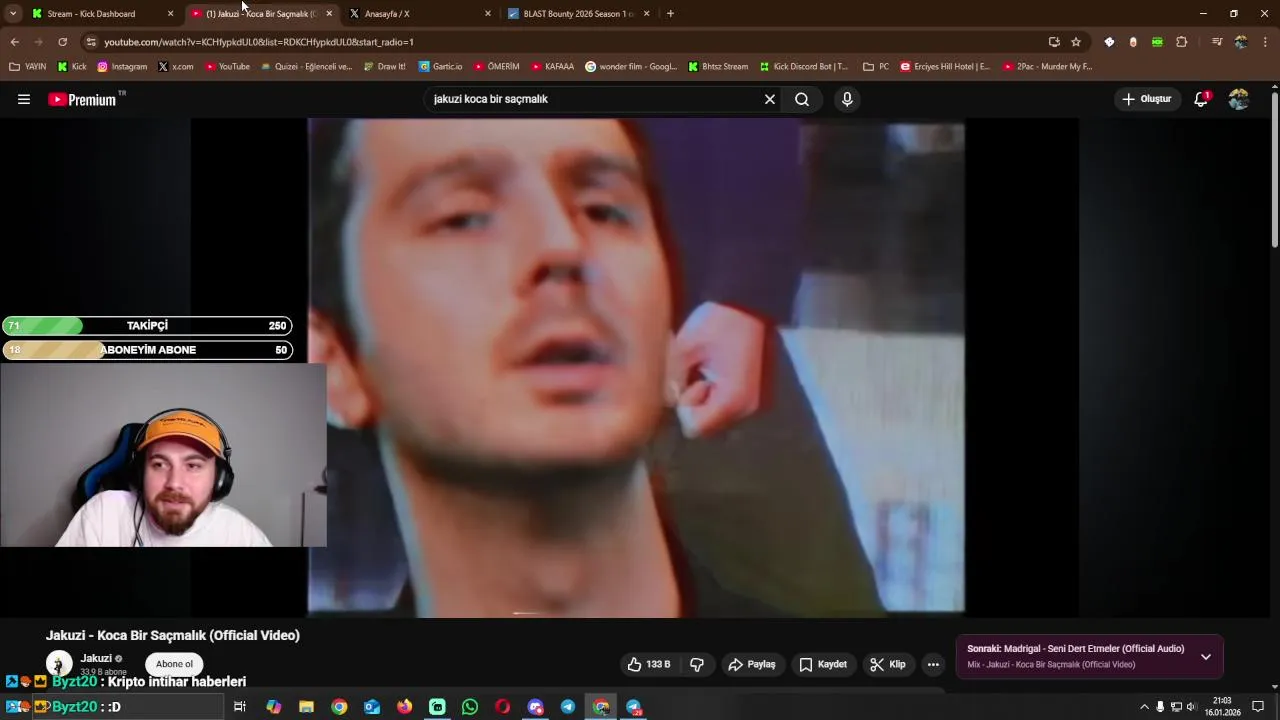Screen dimensions: 1280x720
Task: Open the Chrome three-dot menu
Action: [1265, 42]
